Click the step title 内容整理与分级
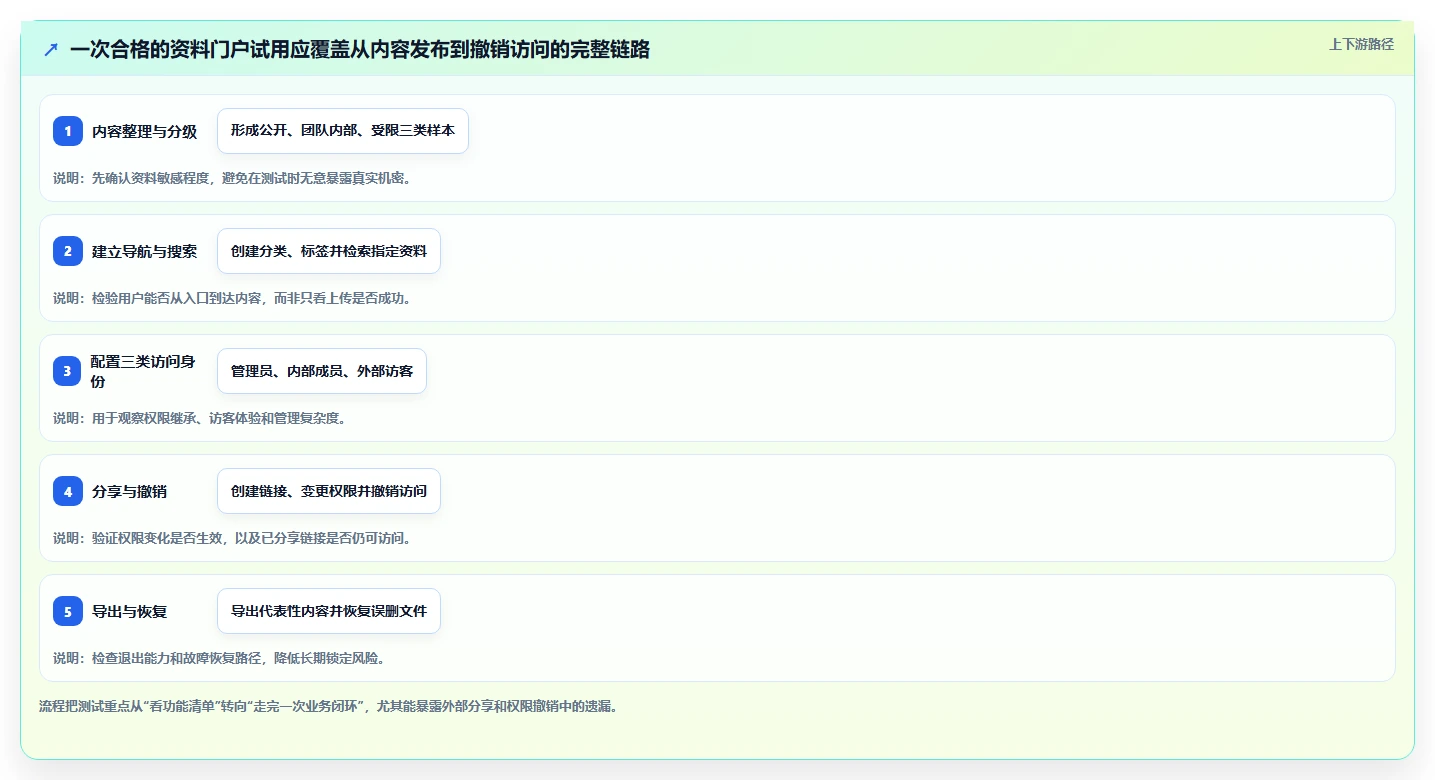Image resolution: width=1435 pixels, height=780 pixels. pos(144,131)
